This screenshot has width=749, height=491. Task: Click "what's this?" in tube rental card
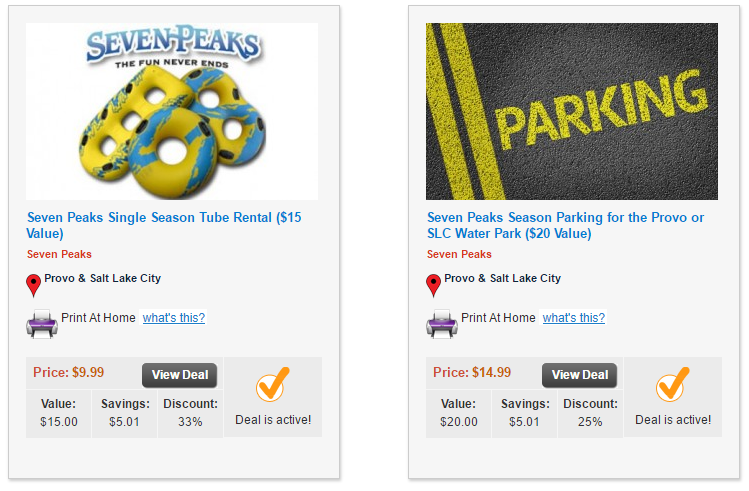pos(174,318)
